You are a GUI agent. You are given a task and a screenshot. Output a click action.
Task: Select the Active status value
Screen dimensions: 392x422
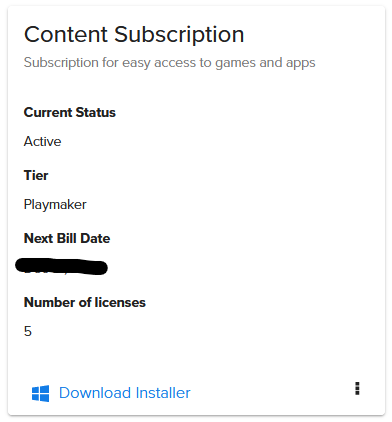coord(42,142)
